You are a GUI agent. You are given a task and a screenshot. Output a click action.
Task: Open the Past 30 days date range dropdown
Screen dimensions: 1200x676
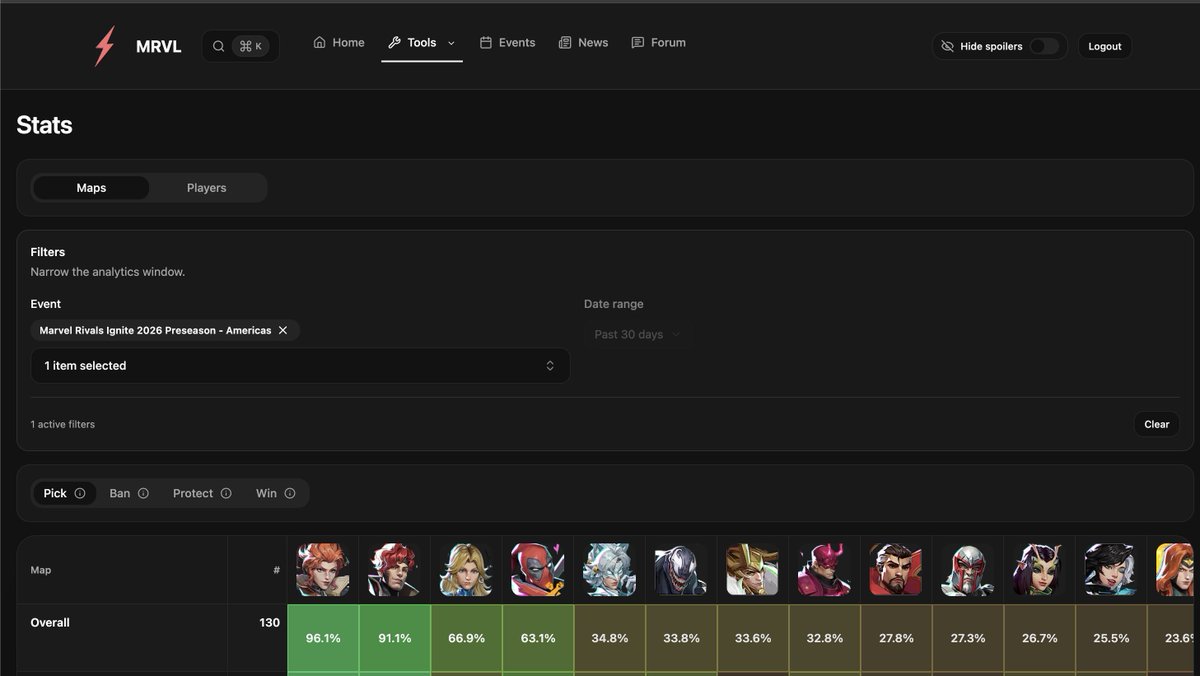coord(638,334)
